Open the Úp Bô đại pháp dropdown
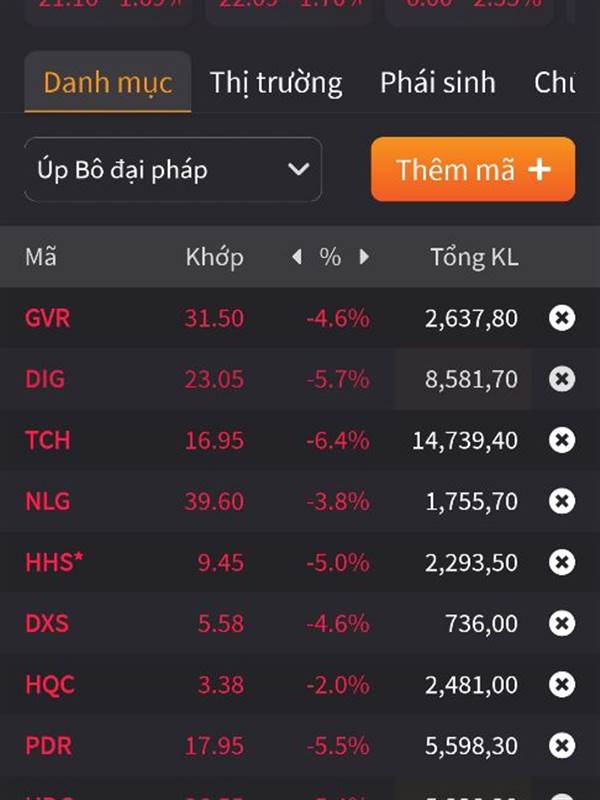Viewport: 600px width, 800px height. pos(173,169)
